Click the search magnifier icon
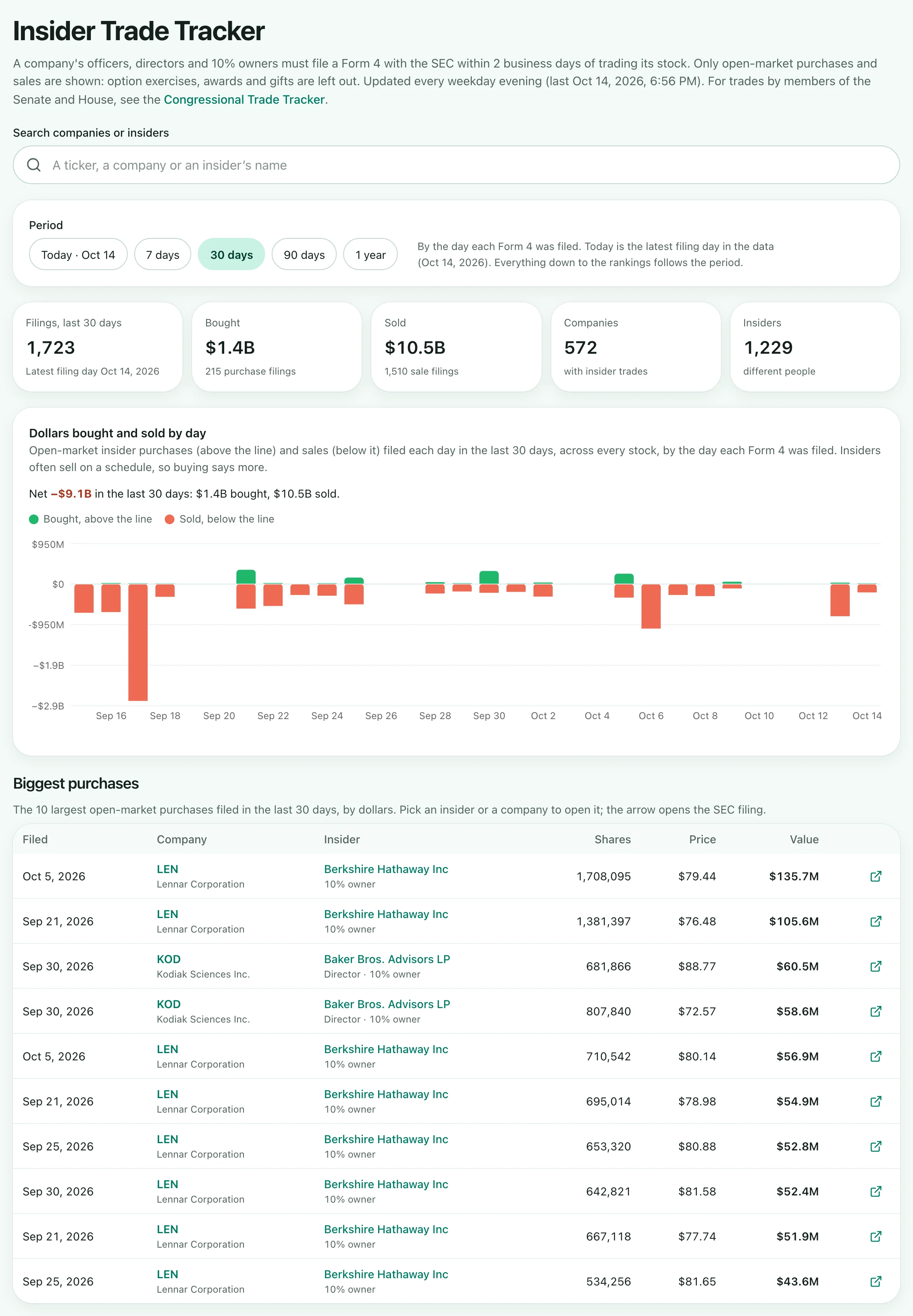The height and width of the screenshot is (1316, 913). tap(34, 165)
